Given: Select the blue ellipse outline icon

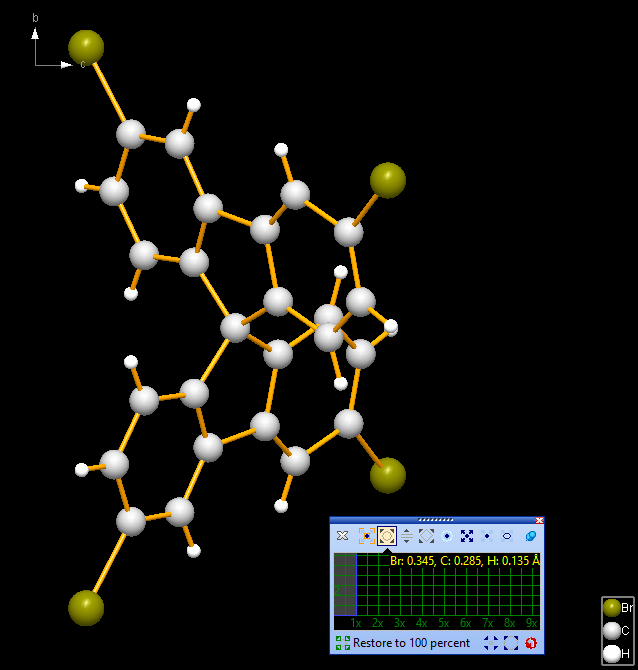Looking at the screenshot, I should click(x=507, y=536).
